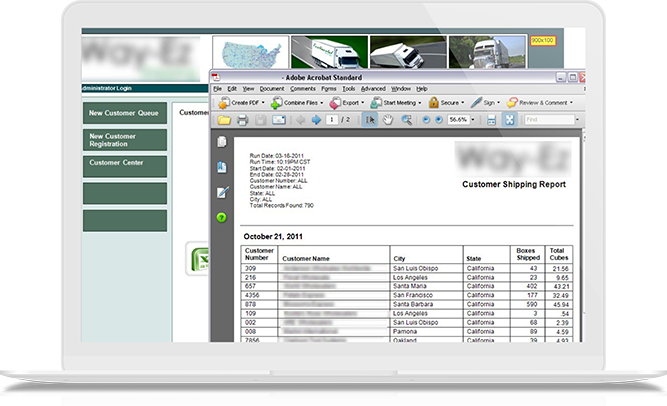The image size is (667, 406).
Task: Click the Create PDF toolbar button
Action: click(x=241, y=103)
